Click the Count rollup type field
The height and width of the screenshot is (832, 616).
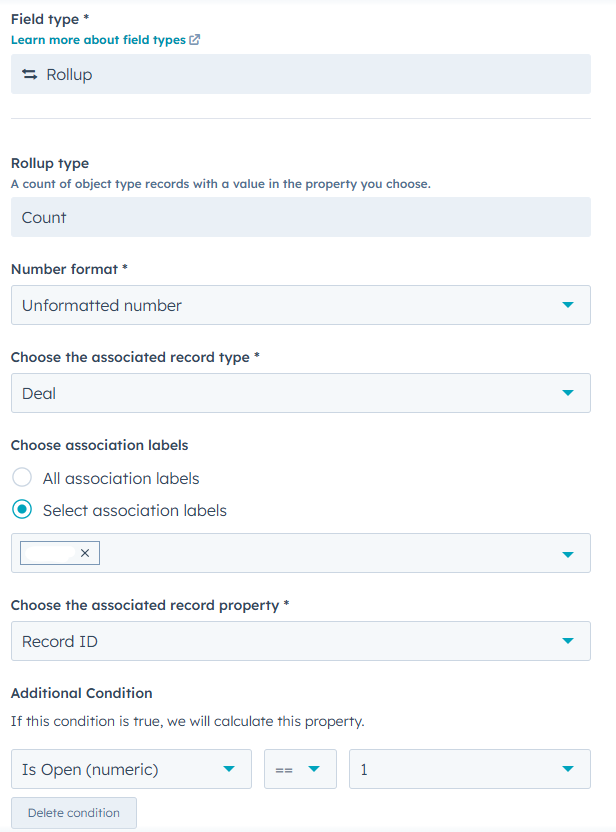click(300, 217)
